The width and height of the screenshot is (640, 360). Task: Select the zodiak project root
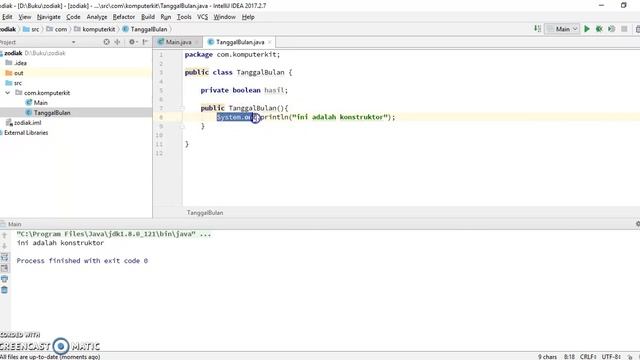coord(13,53)
